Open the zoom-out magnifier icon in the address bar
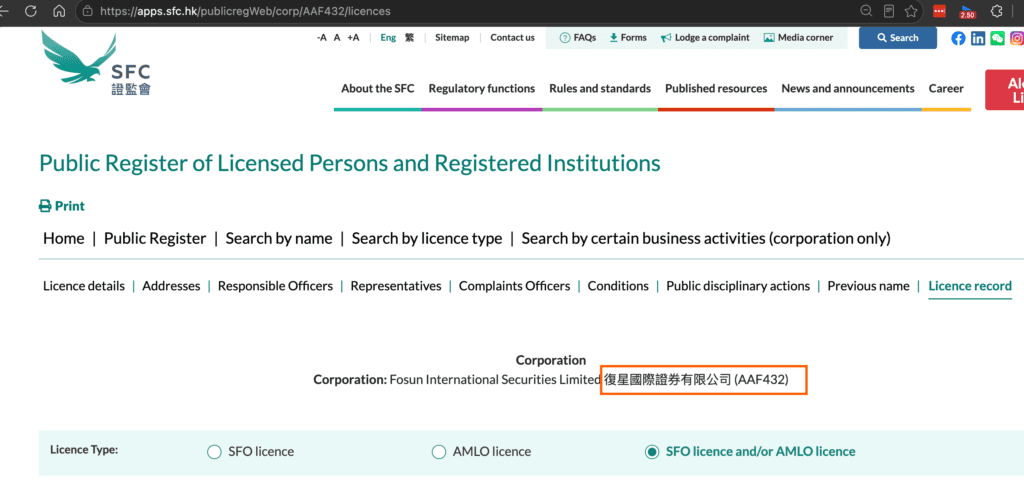This screenshot has height=497, width=1024. tap(867, 11)
